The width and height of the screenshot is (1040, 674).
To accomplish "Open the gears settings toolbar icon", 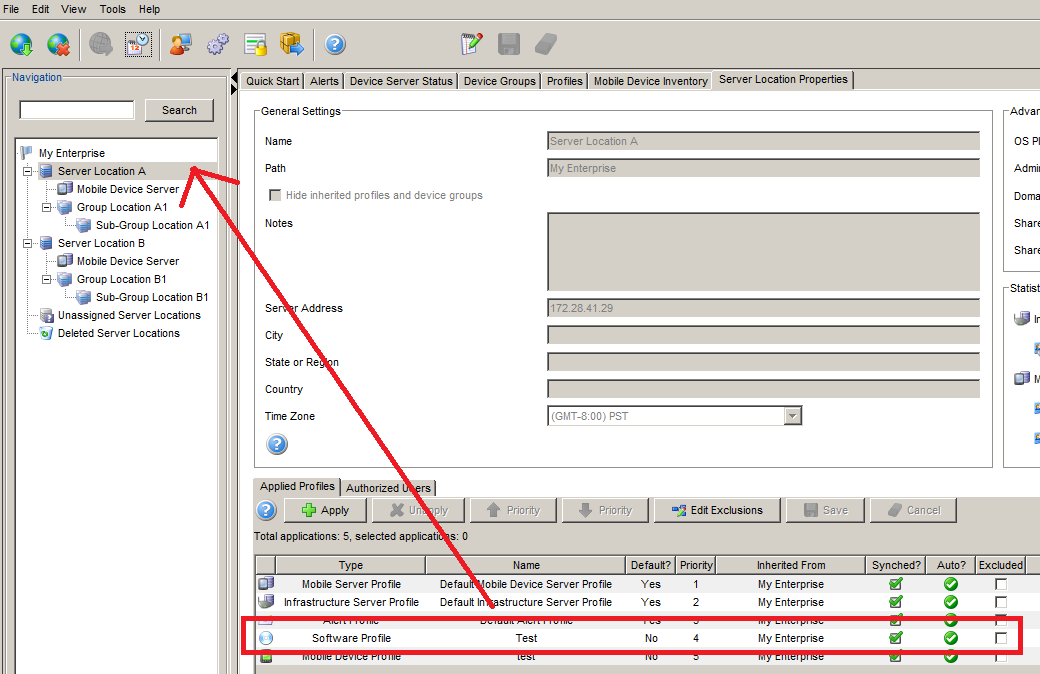I will (218, 44).
